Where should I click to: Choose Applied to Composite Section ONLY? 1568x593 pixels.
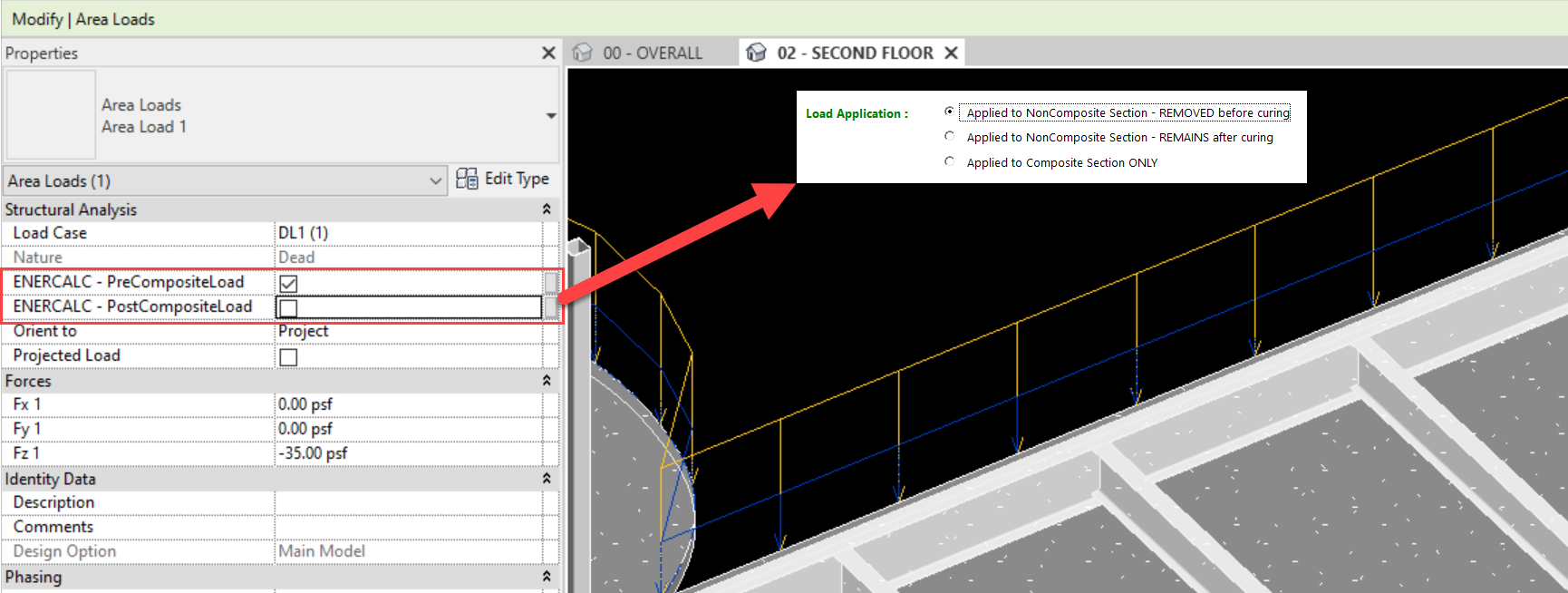click(x=949, y=162)
